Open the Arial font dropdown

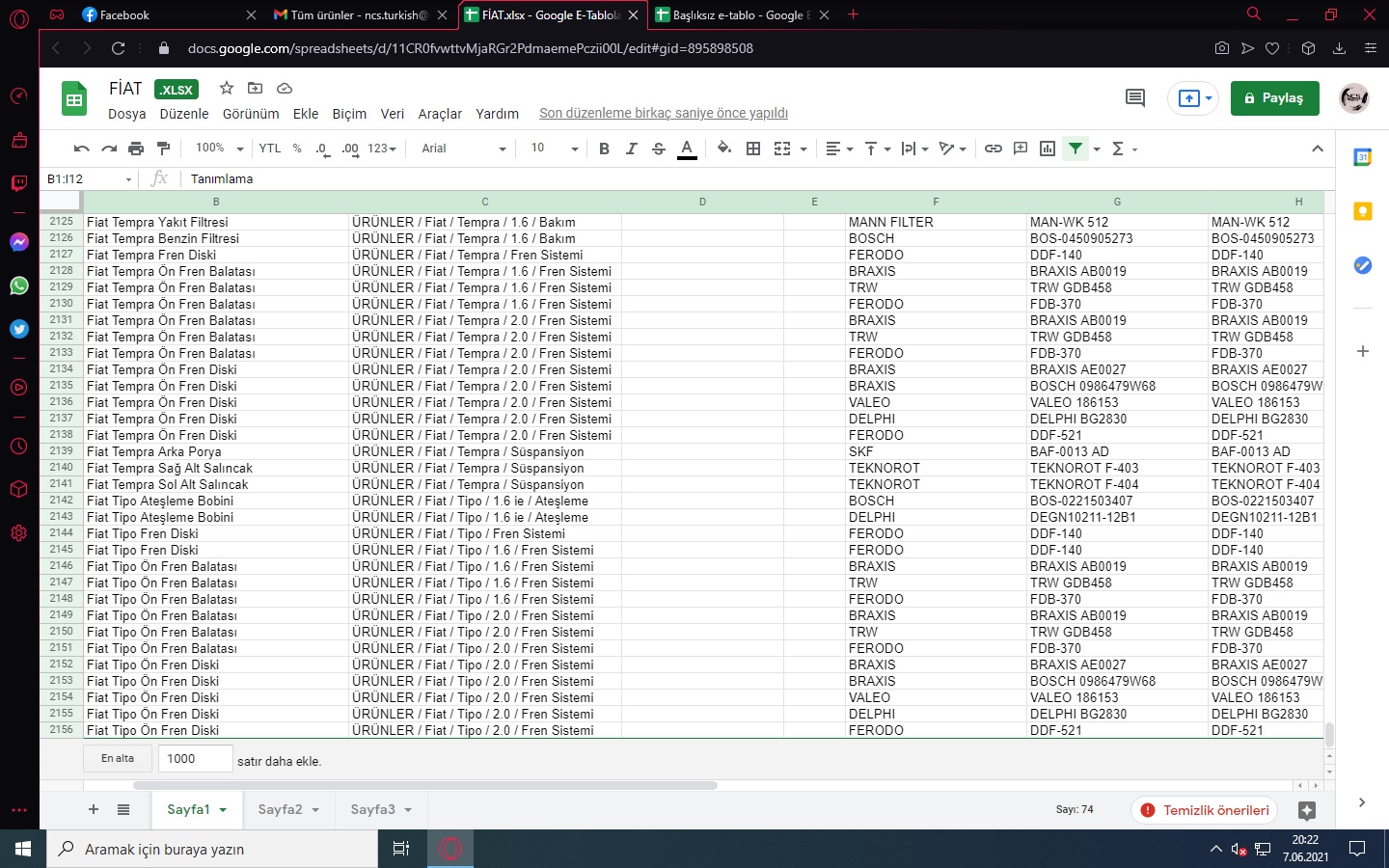464,149
